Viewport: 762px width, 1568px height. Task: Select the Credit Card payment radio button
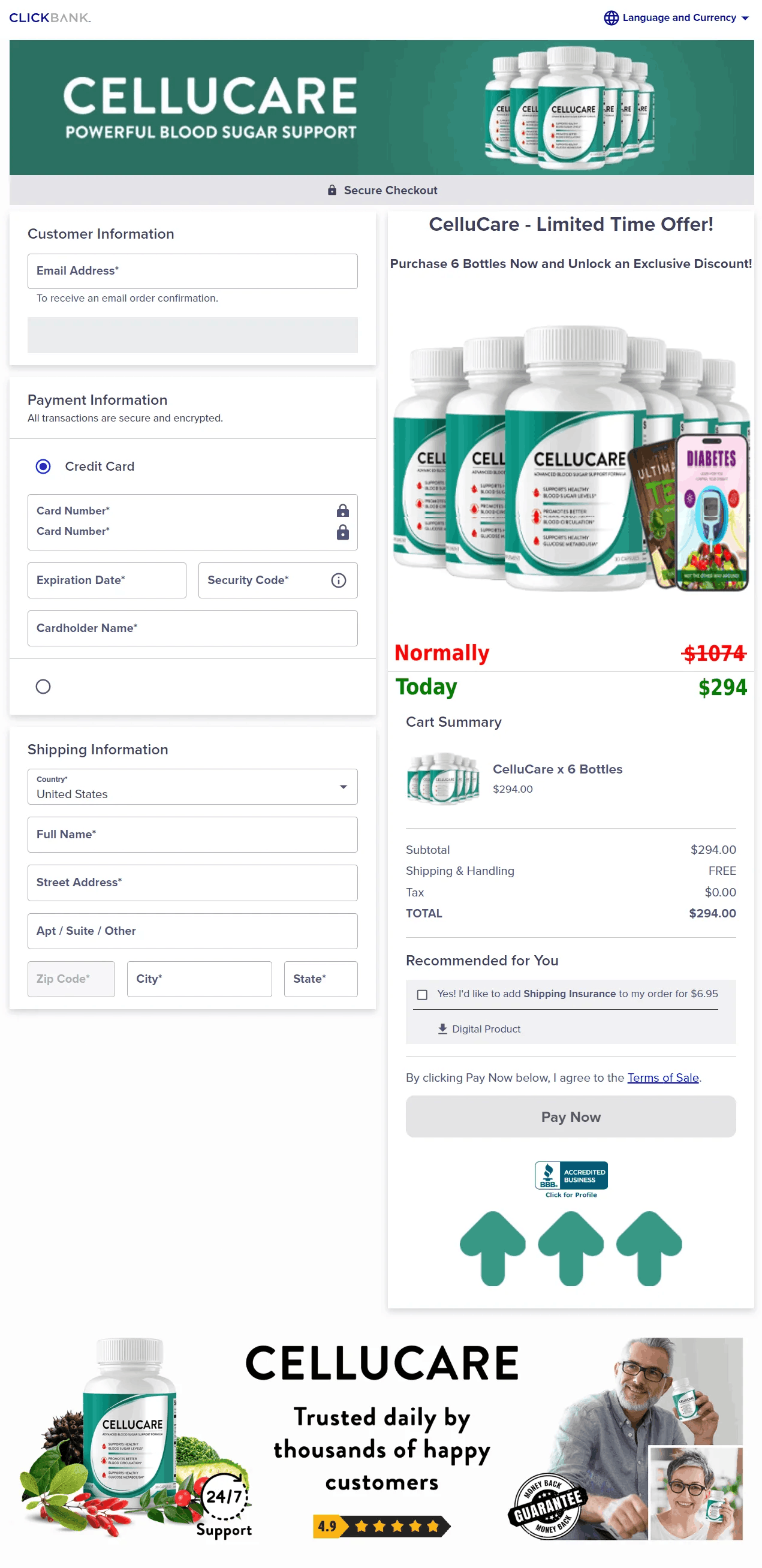43,466
